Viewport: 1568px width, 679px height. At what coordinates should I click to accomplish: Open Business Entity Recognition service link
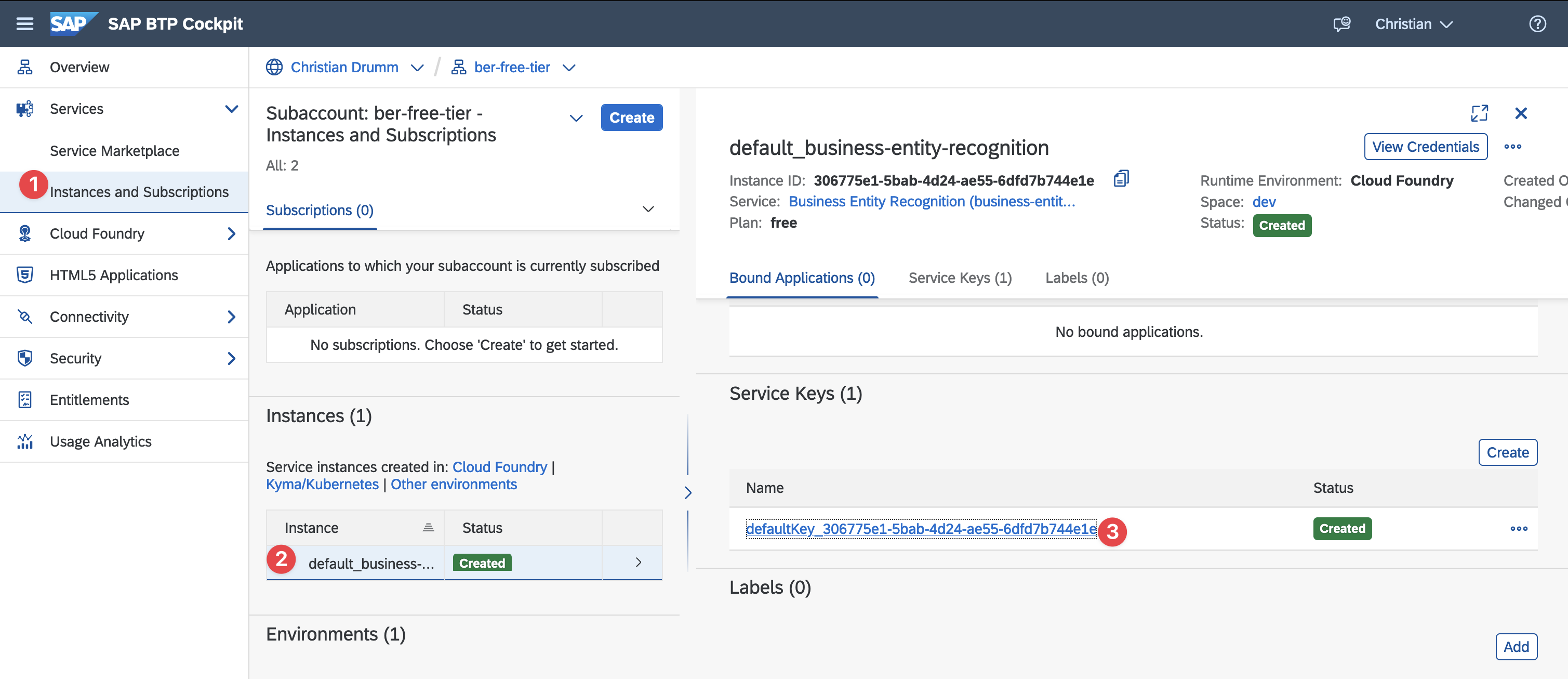[932, 202]
